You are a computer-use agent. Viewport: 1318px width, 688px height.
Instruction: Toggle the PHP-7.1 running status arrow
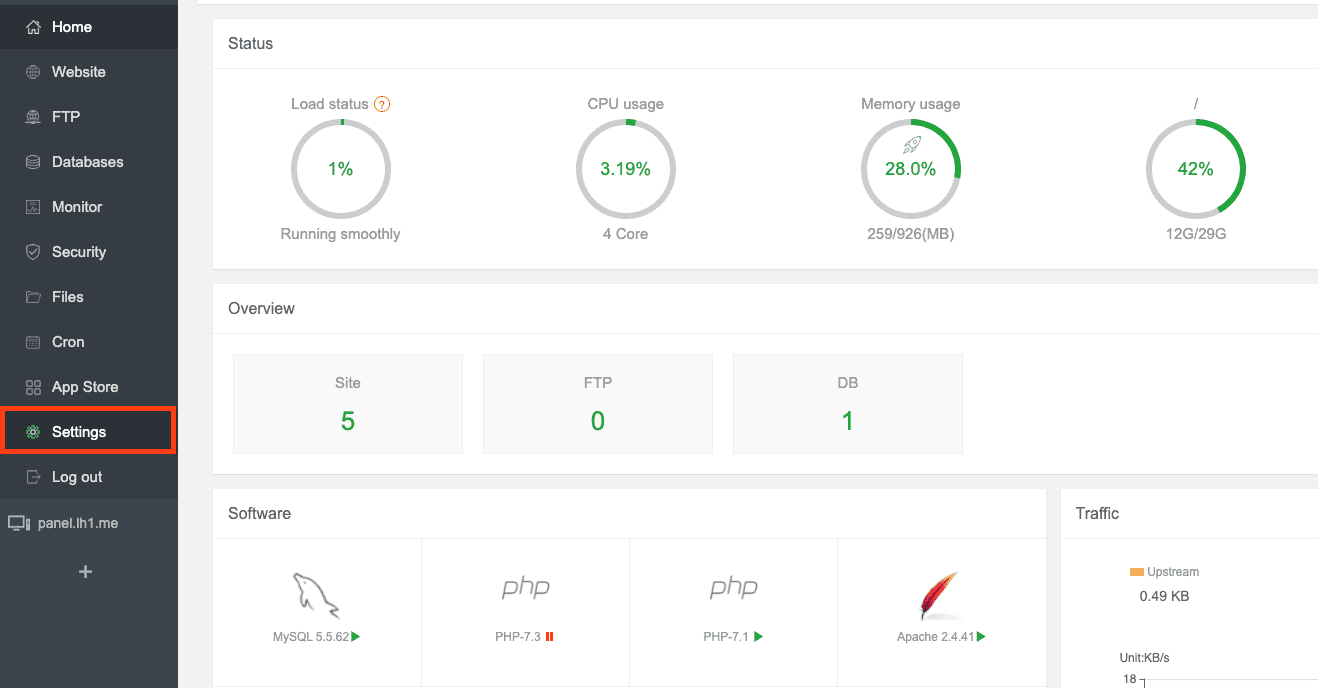[759, 637]
